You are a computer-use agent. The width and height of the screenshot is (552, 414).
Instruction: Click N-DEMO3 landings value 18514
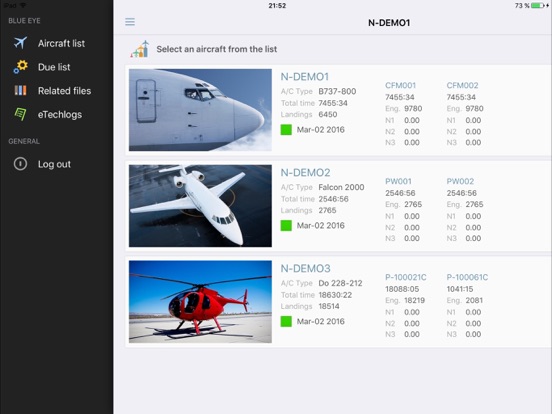(x=329, y=306)
